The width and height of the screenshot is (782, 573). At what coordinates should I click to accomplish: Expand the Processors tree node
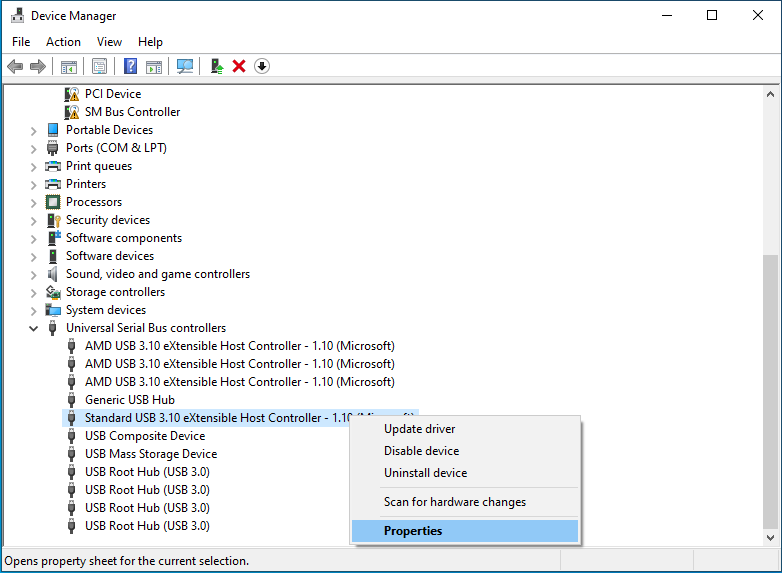coord(34,202)
